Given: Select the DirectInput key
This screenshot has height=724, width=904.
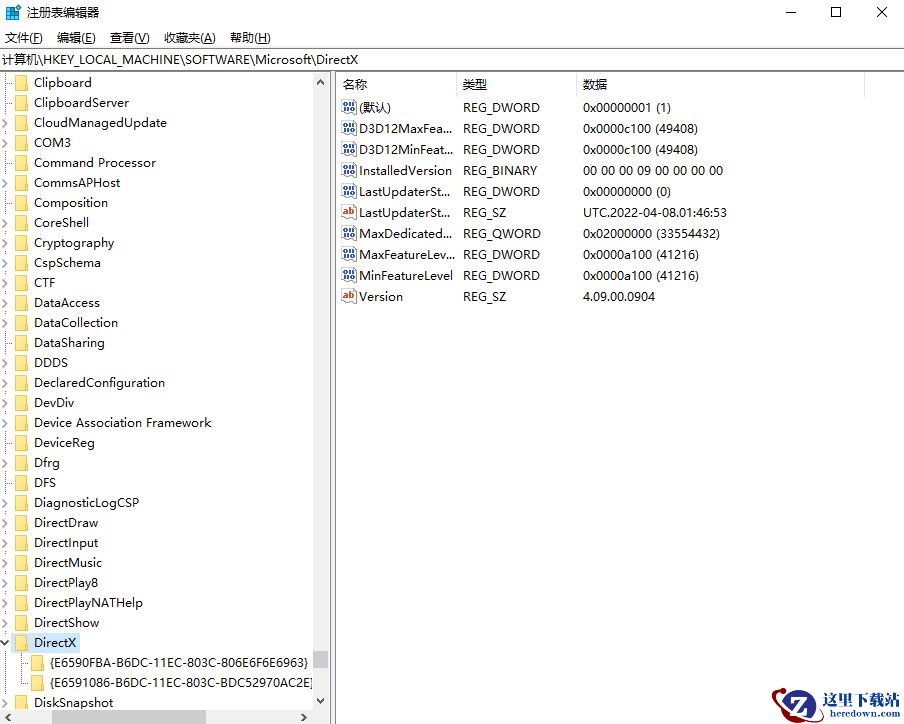Looking at the screenshot, I should pos(66,543).
